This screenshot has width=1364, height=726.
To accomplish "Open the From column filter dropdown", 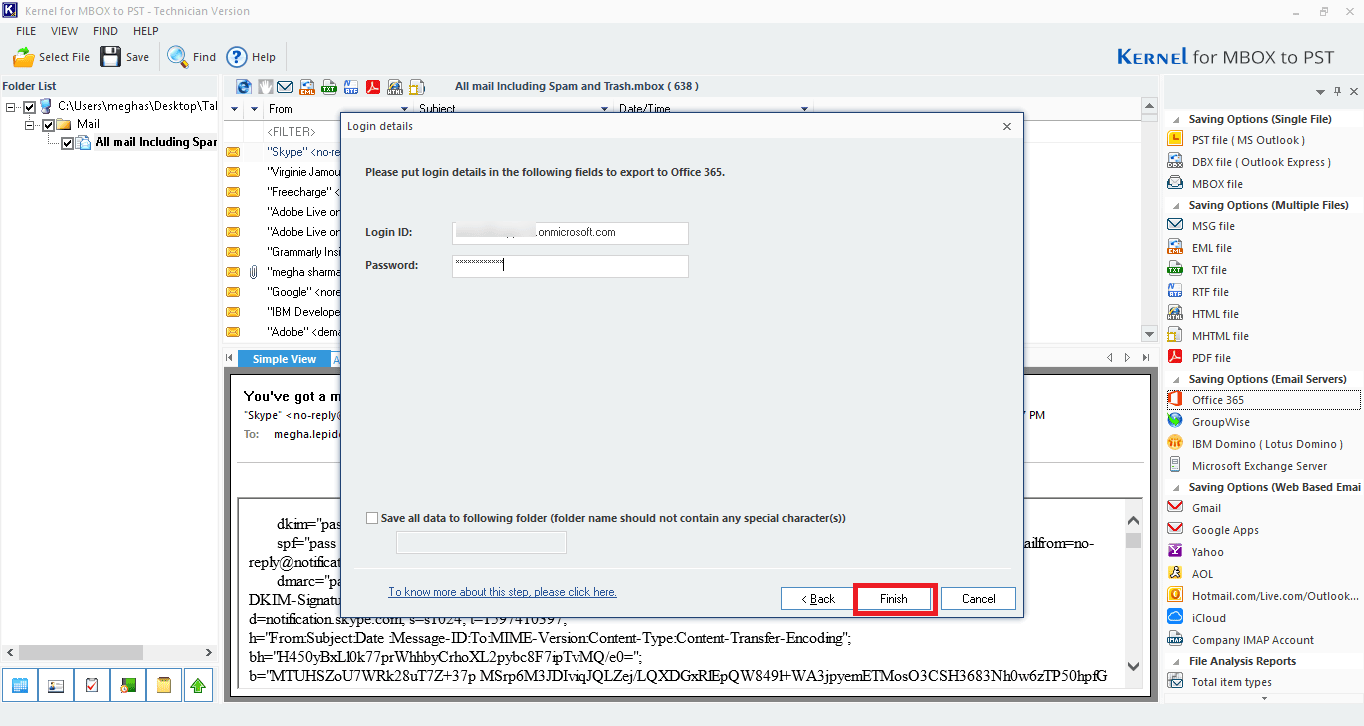I will tap(405, 109).
